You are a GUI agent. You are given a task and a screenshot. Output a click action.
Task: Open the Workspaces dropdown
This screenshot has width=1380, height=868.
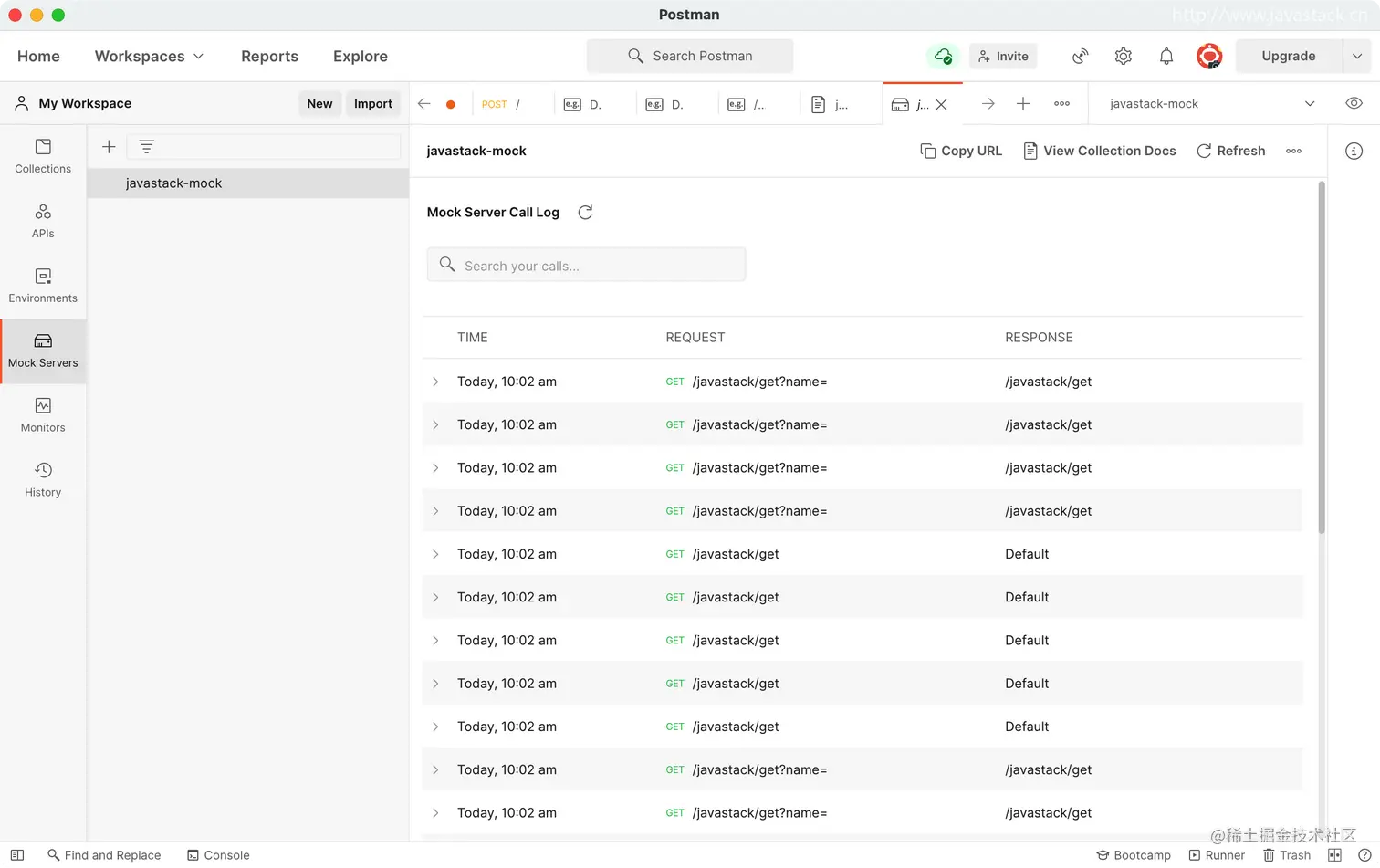[149, 56]
